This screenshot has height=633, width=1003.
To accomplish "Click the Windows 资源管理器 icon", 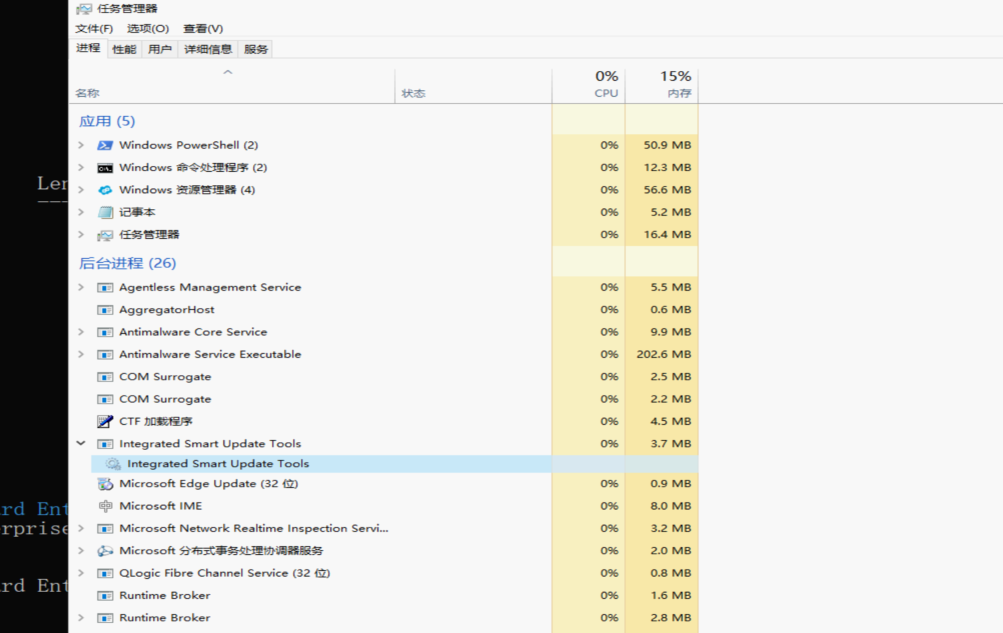I will 105,190.
